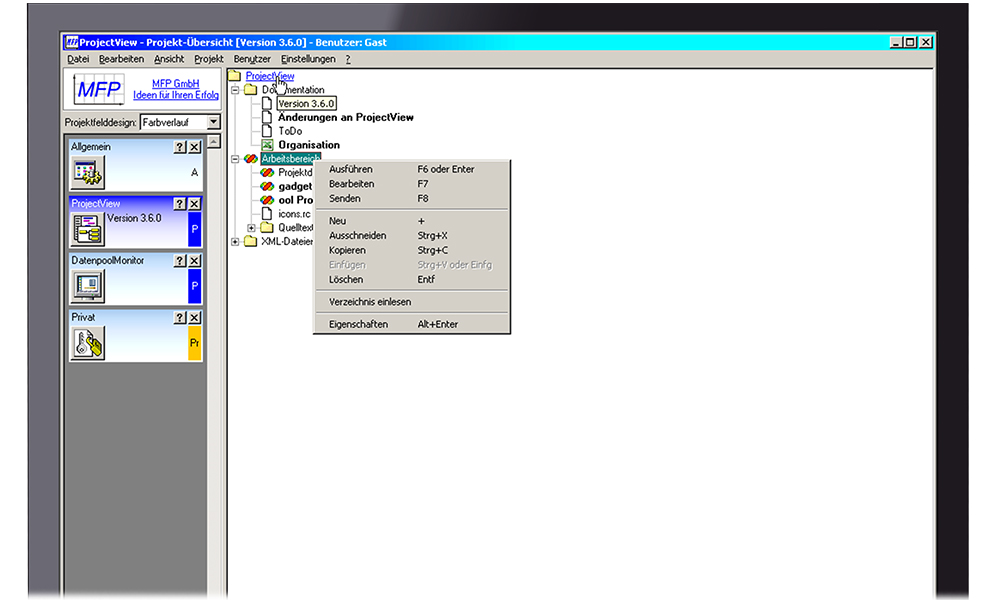
Task: Open the Allgemein project field icon
Action: (87, 172)
